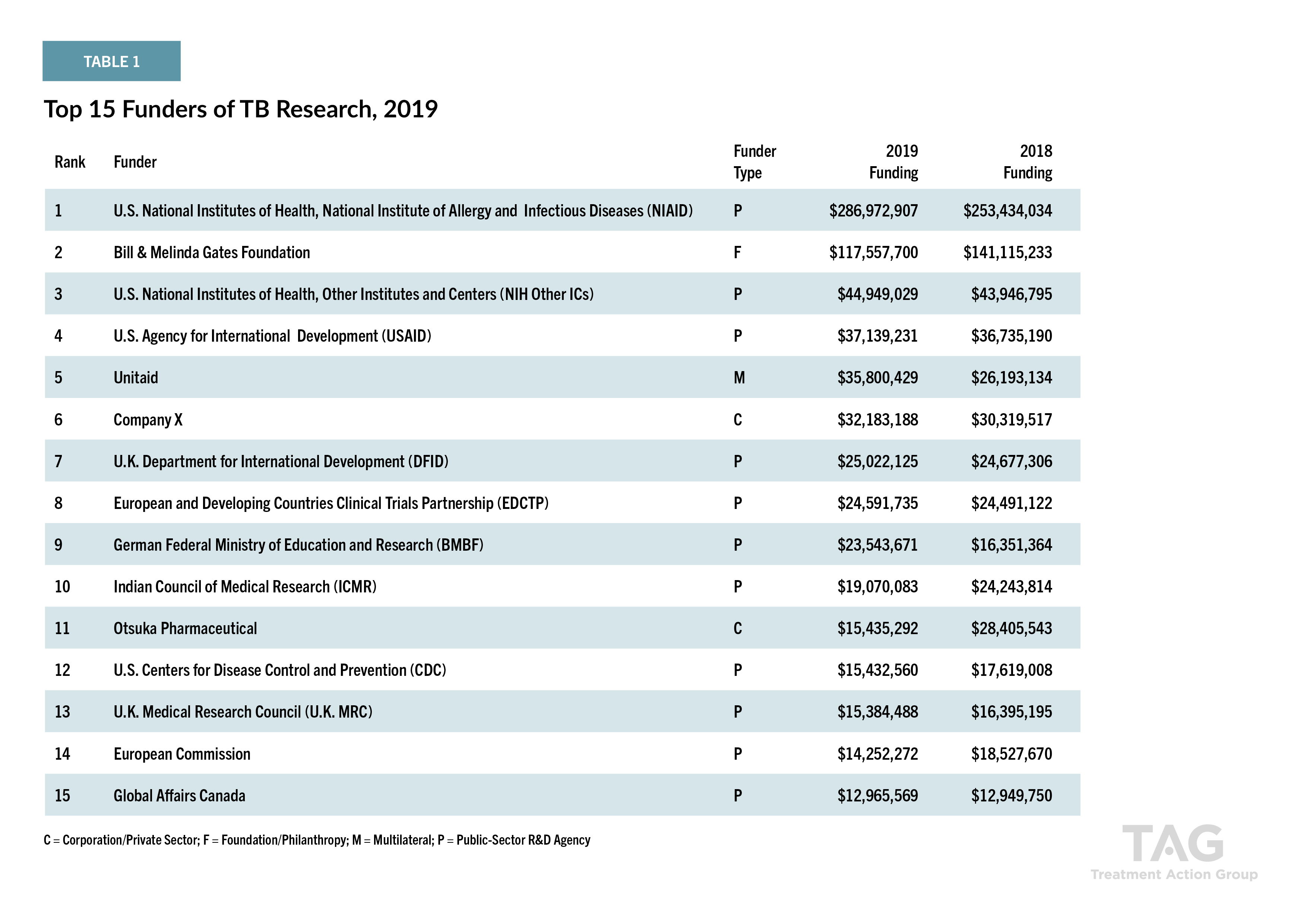Click the $43,946,795 value
The width and height of the screenshot is (1307, 924).
coord(1012,294)
